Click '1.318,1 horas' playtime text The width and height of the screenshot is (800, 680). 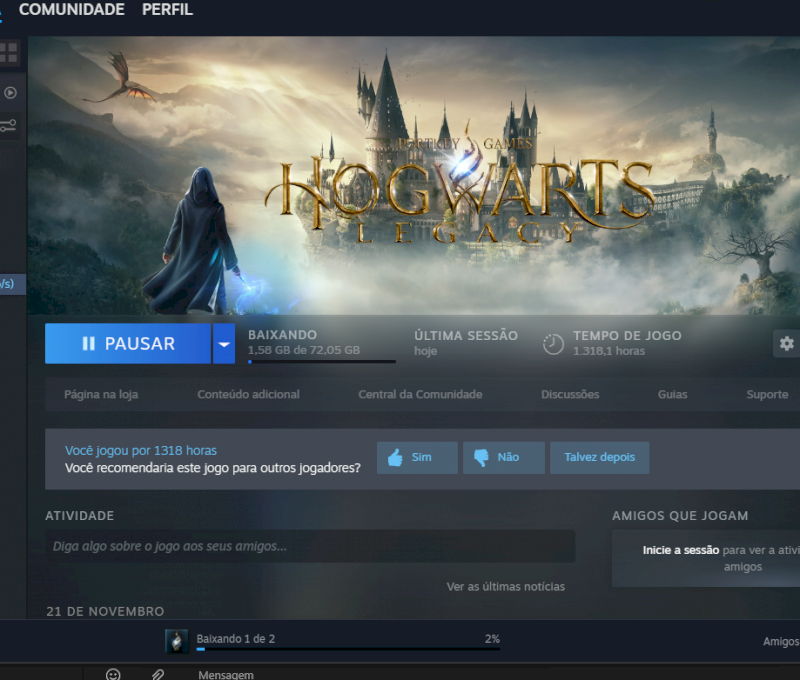point(609,351)
